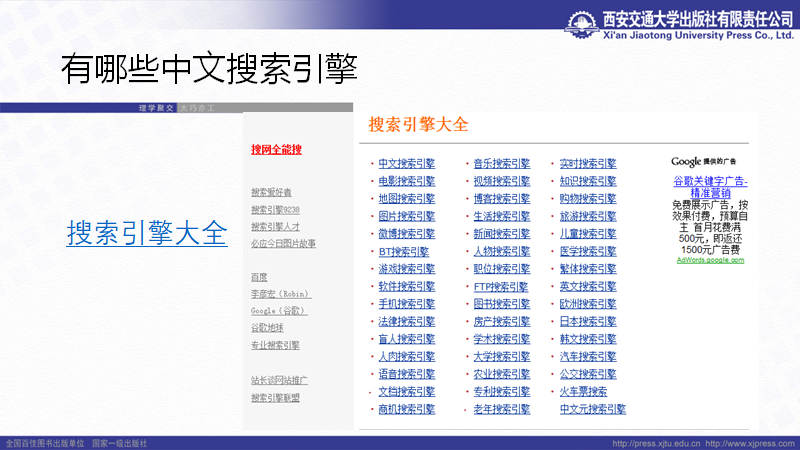Open 商机搜索引擎 link
The width and height of the screenshot is (800, 450).
click(x=407, y=409)
